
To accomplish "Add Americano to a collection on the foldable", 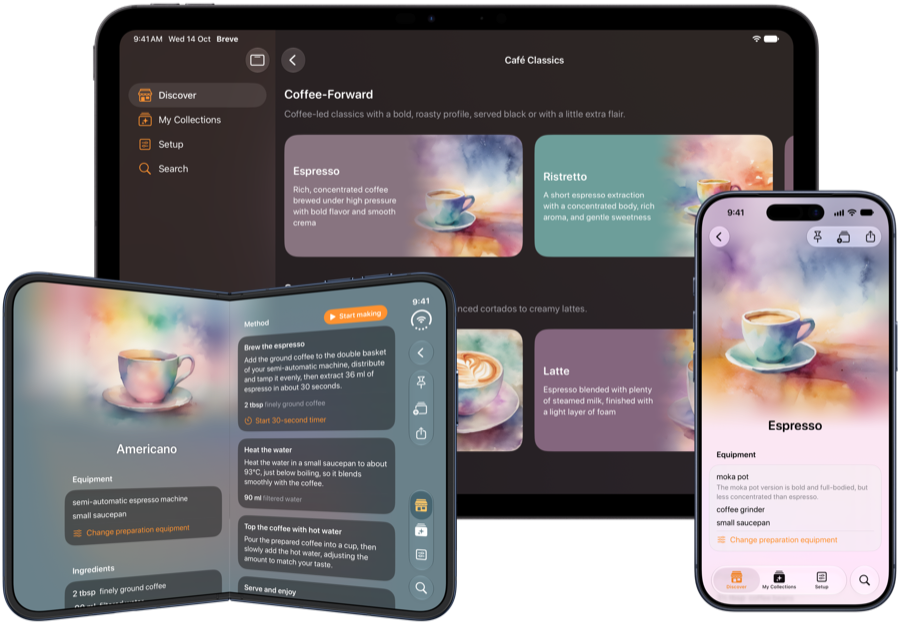I will point(421,409).
